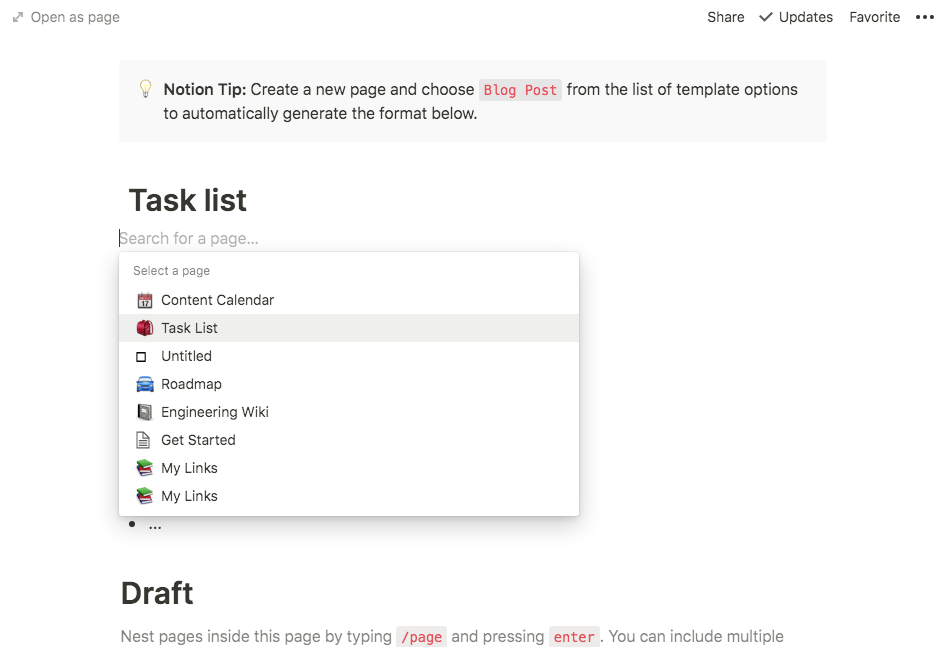Screen dimensions: 936x647
Task: Click the lightbulb icon in the Notion Tip callout
Action: pos(145,88)
